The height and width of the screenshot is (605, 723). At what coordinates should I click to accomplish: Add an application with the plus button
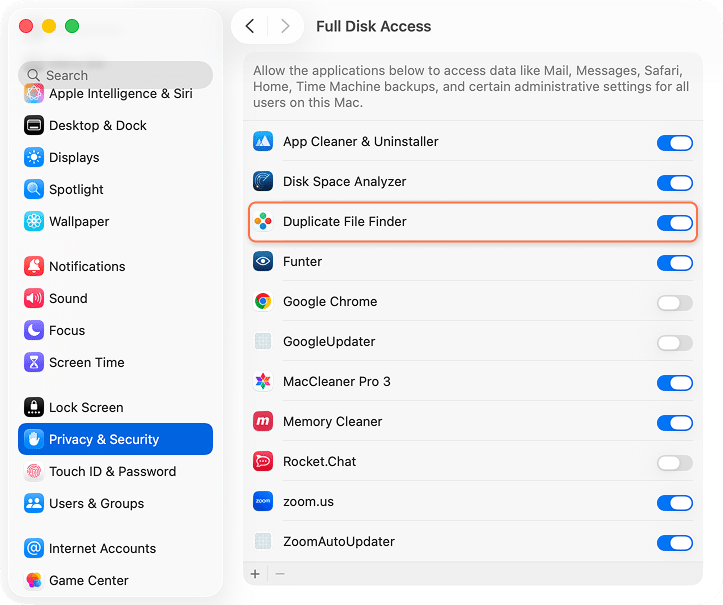tap(255, 574)
